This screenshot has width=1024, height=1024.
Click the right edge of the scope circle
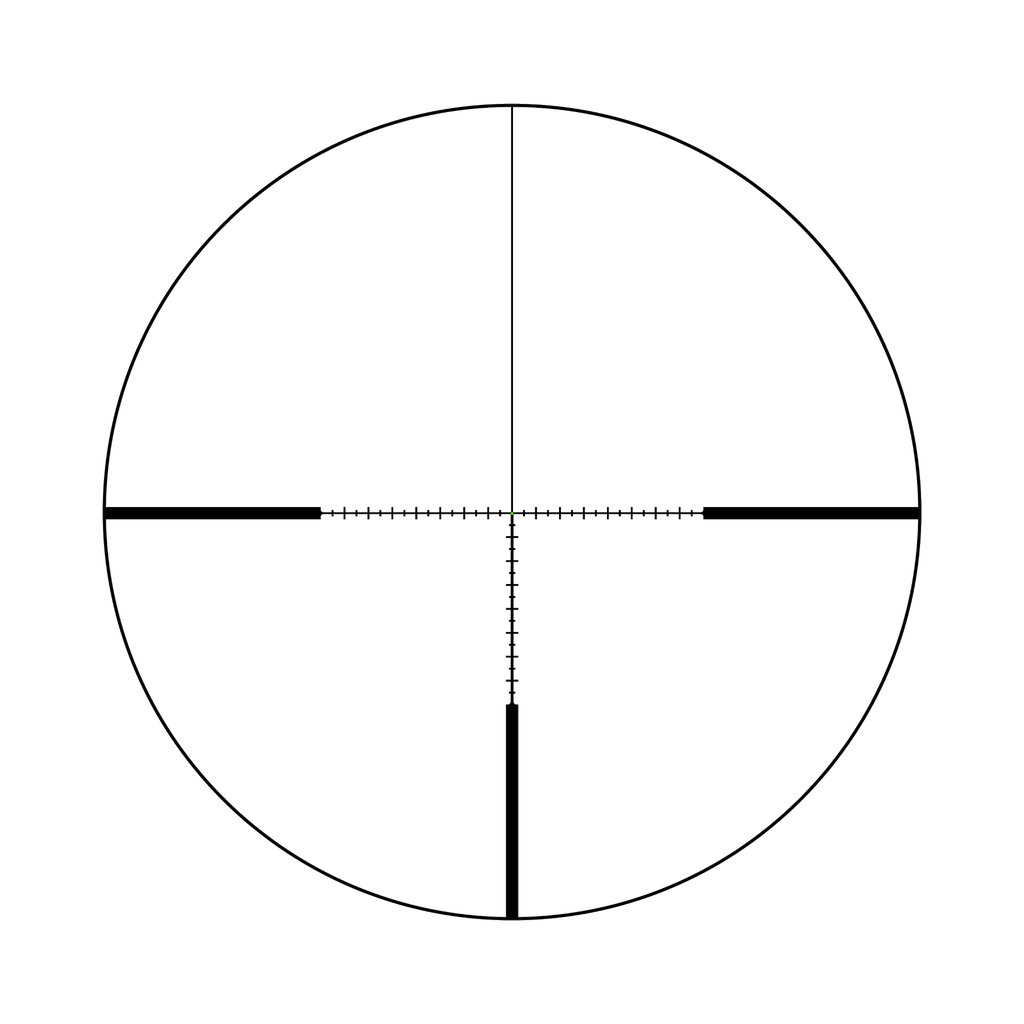point(921,512)
